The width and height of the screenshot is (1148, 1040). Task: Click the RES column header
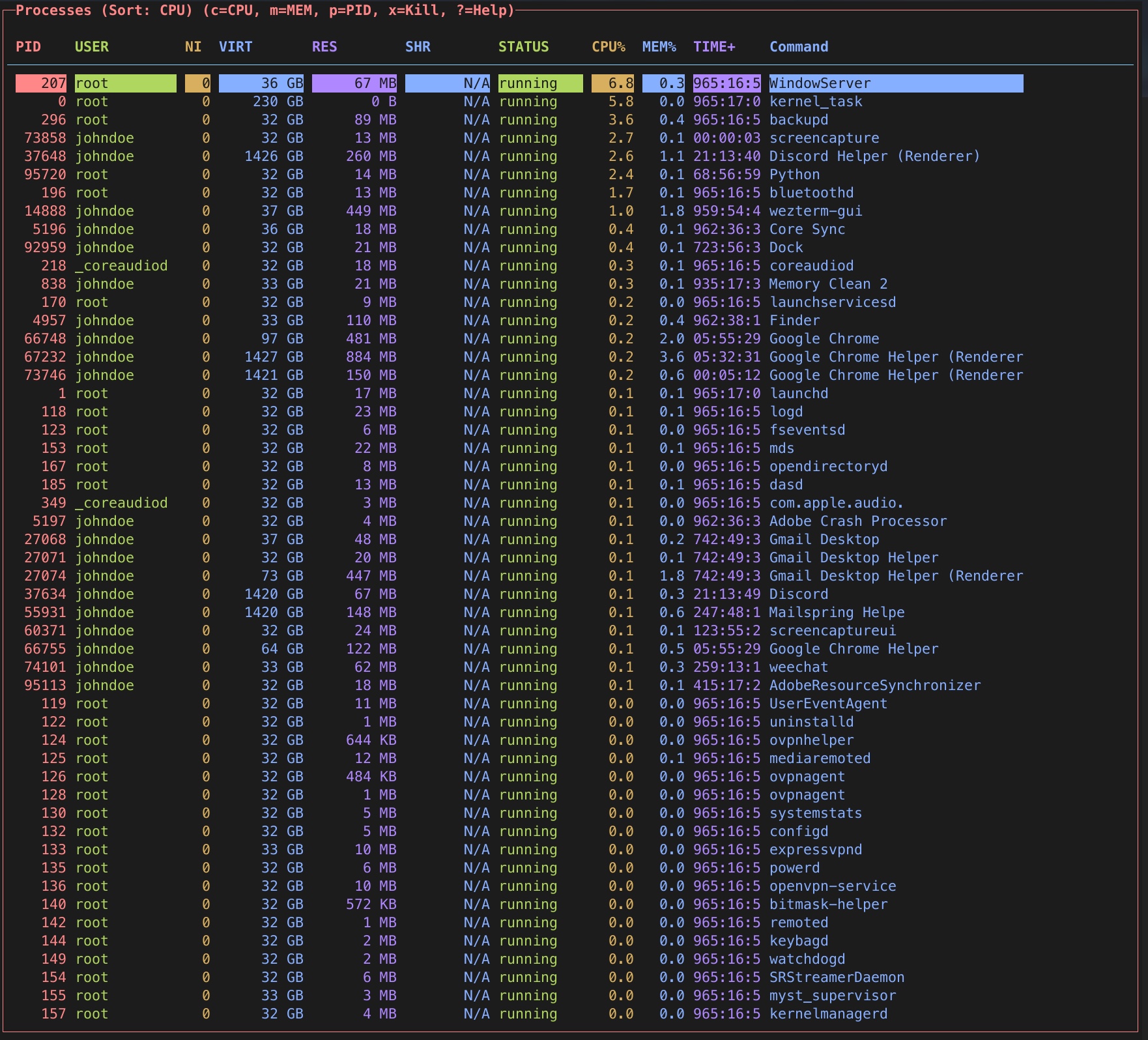[x=324, y=47]
